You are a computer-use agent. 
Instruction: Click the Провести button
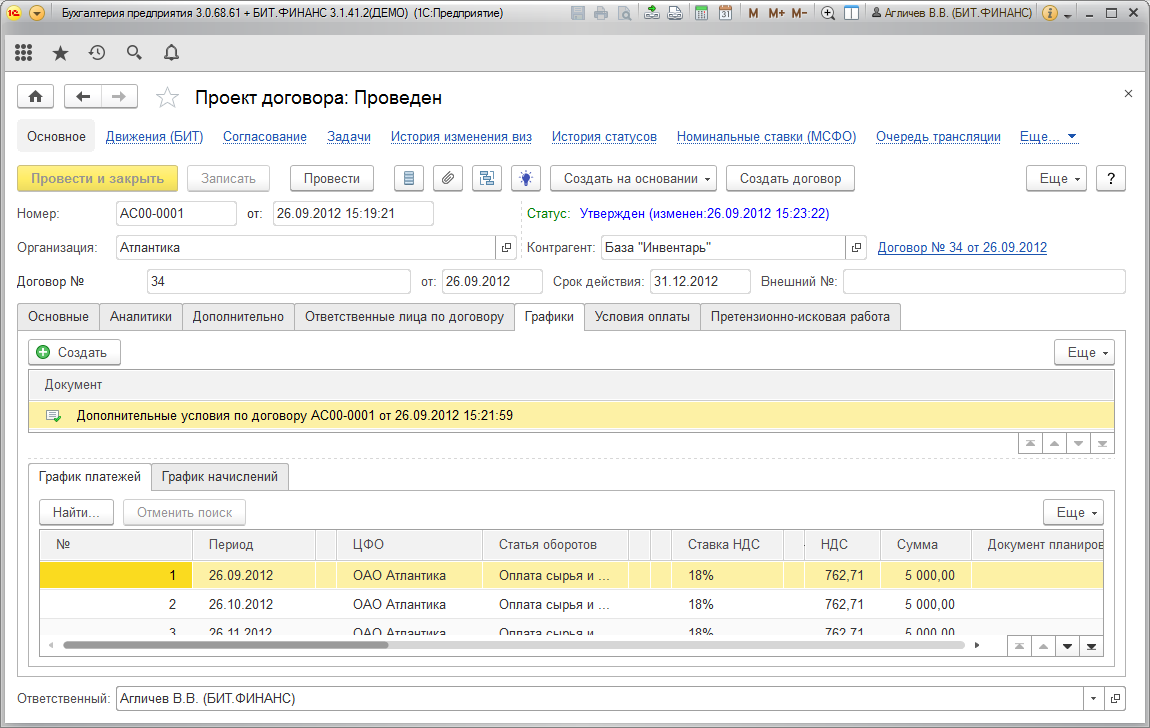[x=332, y=178]
